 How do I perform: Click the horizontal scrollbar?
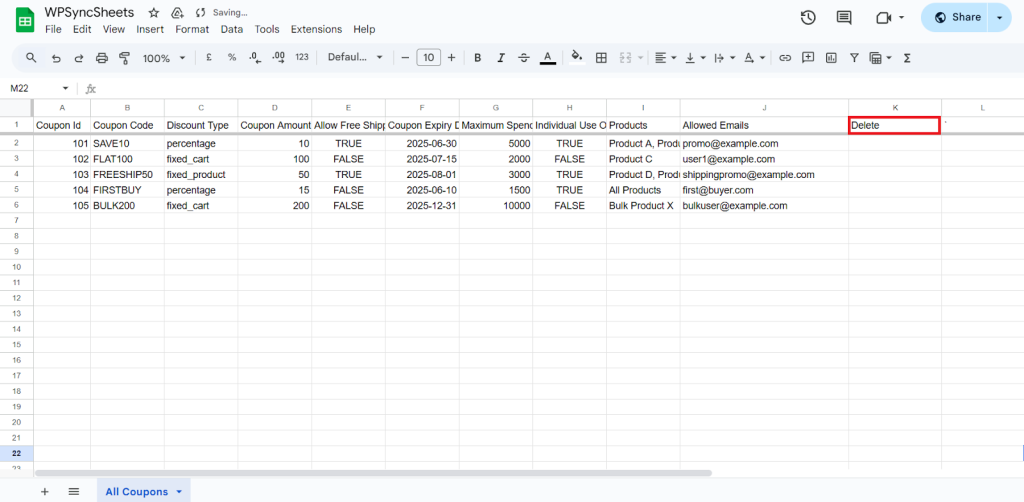[374, 473]
